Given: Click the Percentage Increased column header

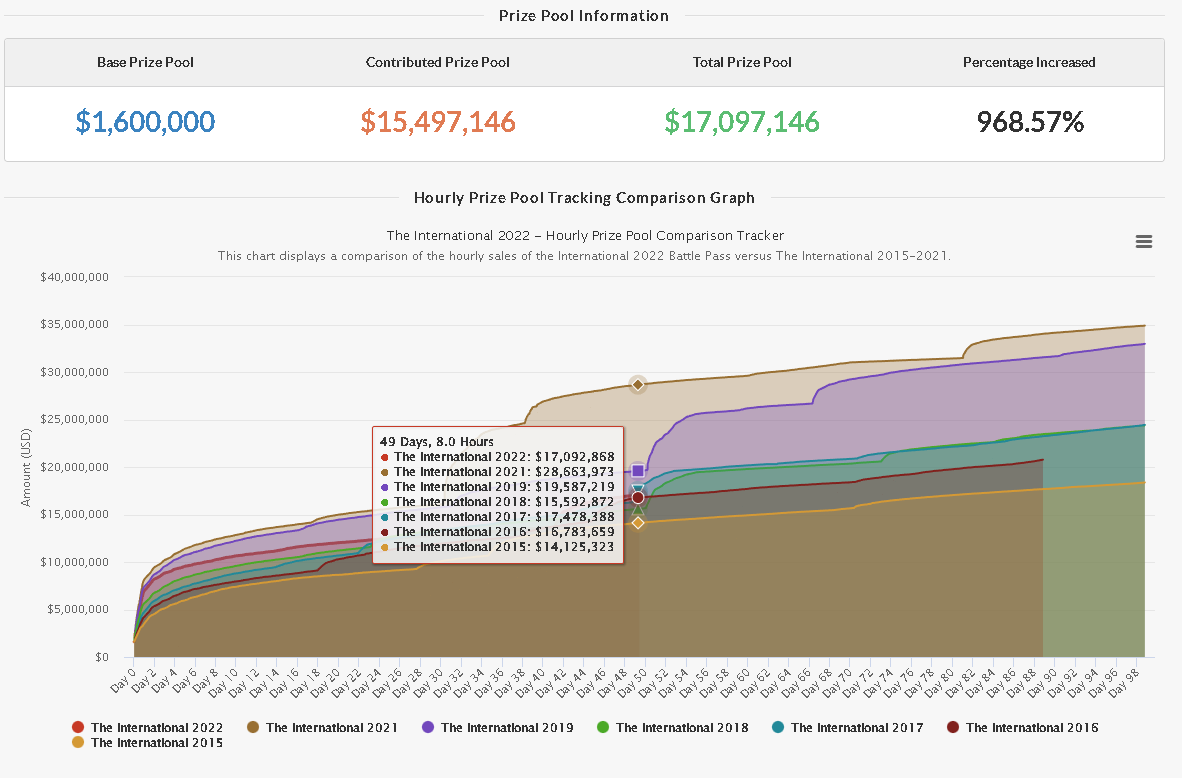Looking at the screenshot, I should 1029,63.
